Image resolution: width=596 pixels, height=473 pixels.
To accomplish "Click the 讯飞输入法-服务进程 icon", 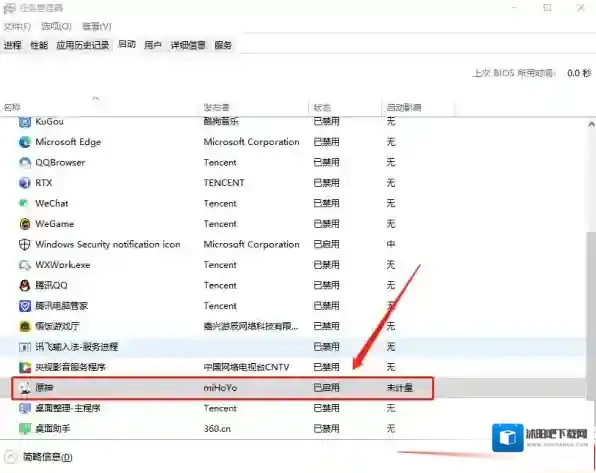I will (25, 347).
